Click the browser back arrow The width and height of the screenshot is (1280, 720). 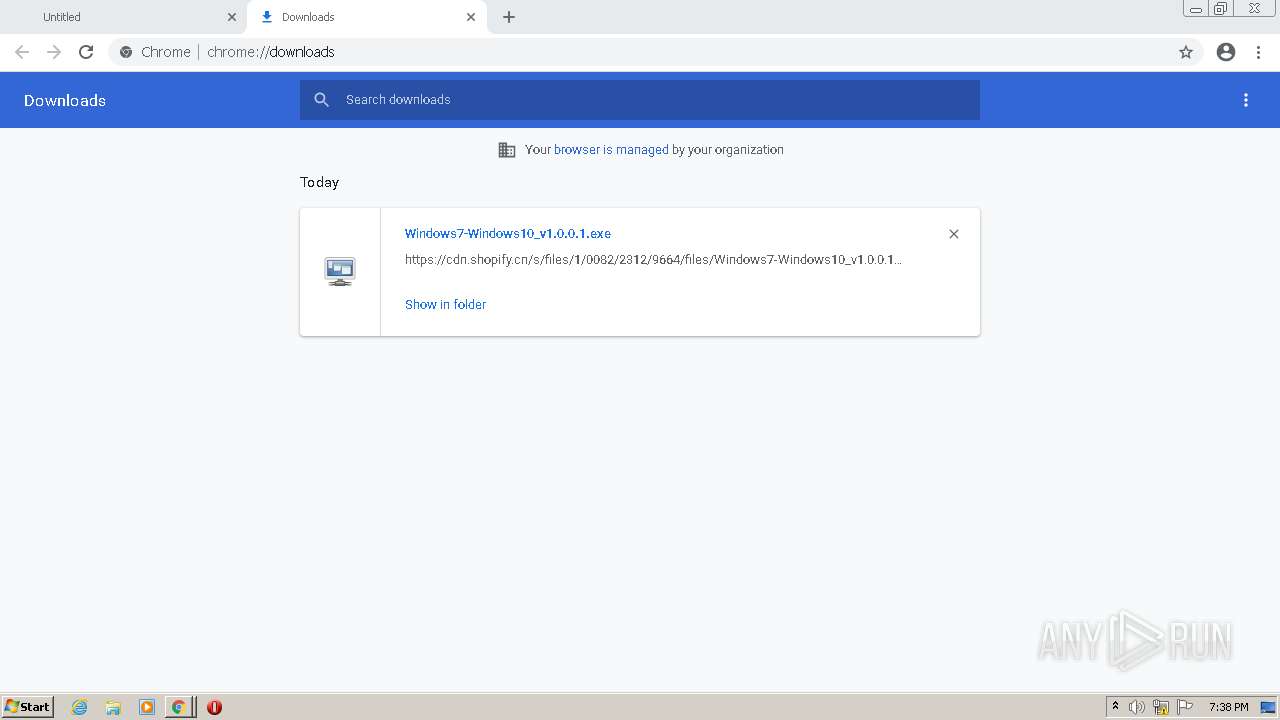22,52
